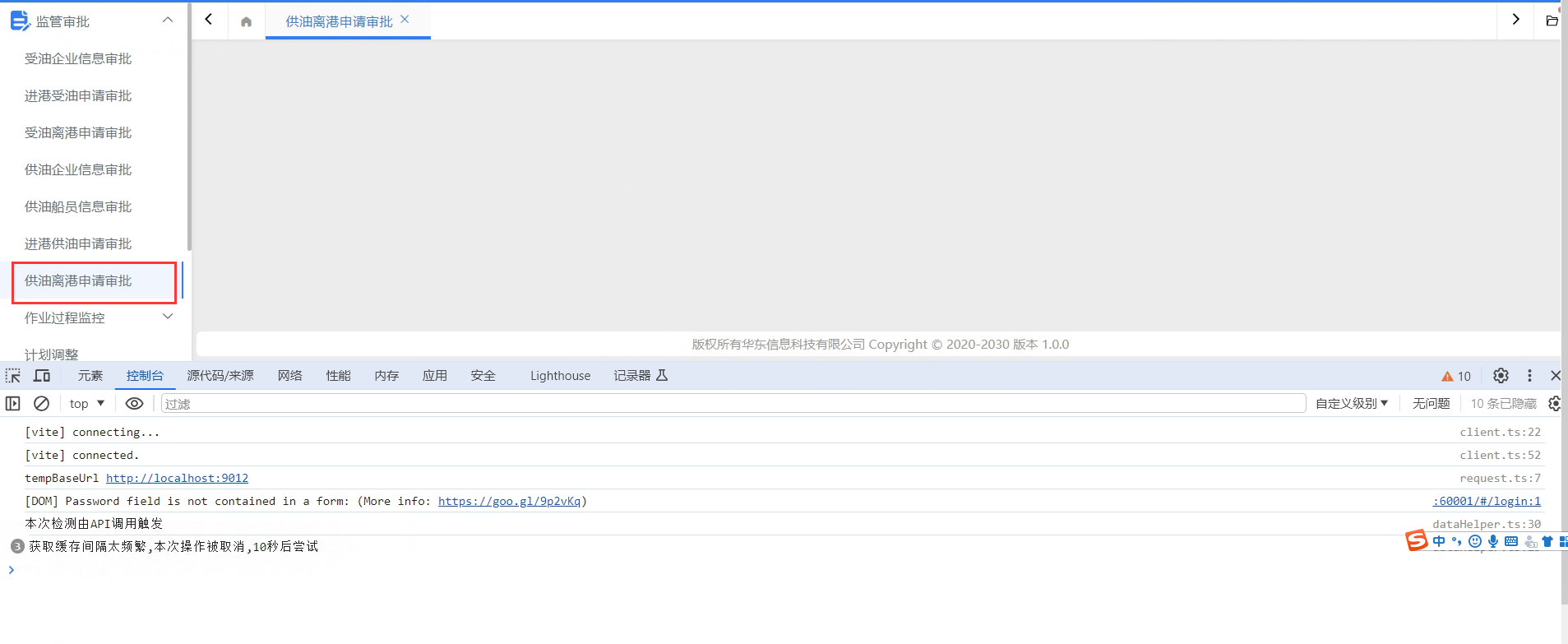Create live expression with eye icon
The width and height of the screenshot is (1568, 644).
(x=134, y=404)
